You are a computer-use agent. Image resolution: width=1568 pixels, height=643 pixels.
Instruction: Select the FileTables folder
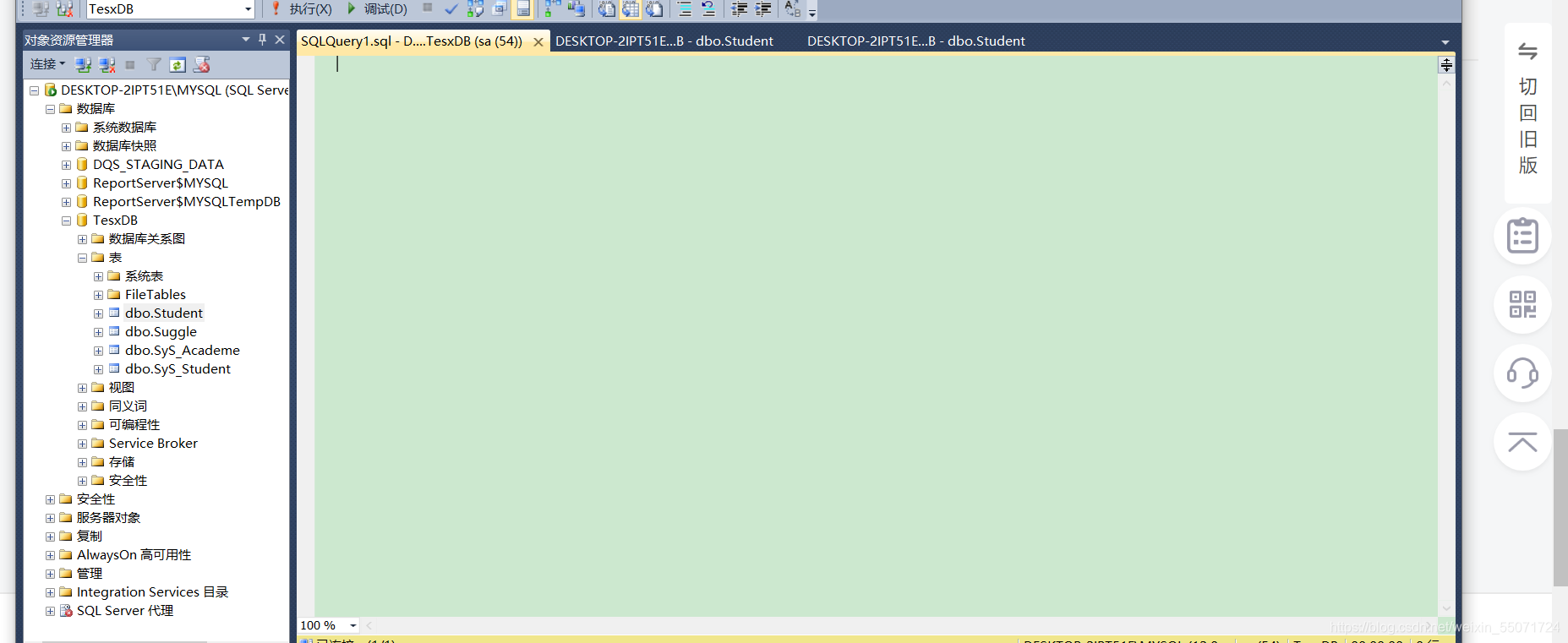pyautogui.click(x=156, y=295)
